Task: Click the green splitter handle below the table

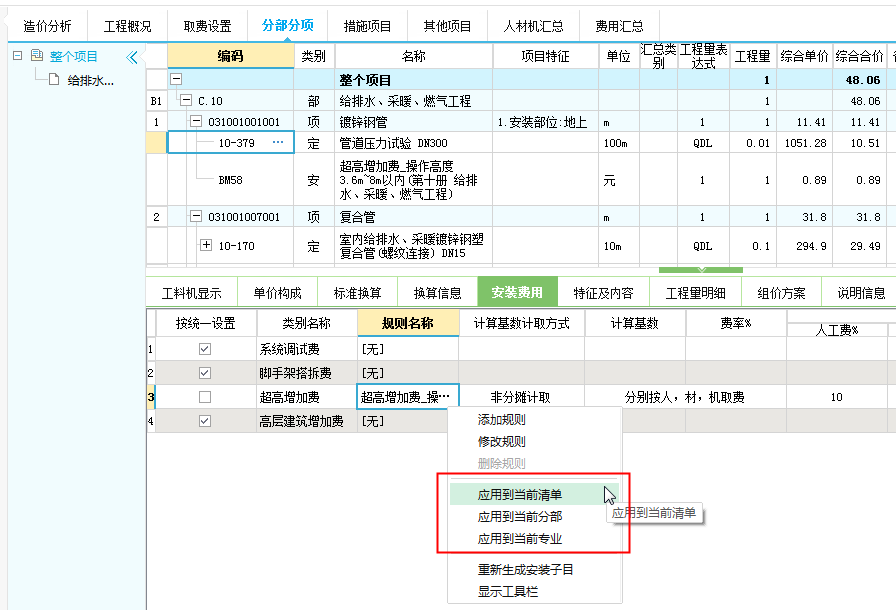Action: (x=701, y=269)
